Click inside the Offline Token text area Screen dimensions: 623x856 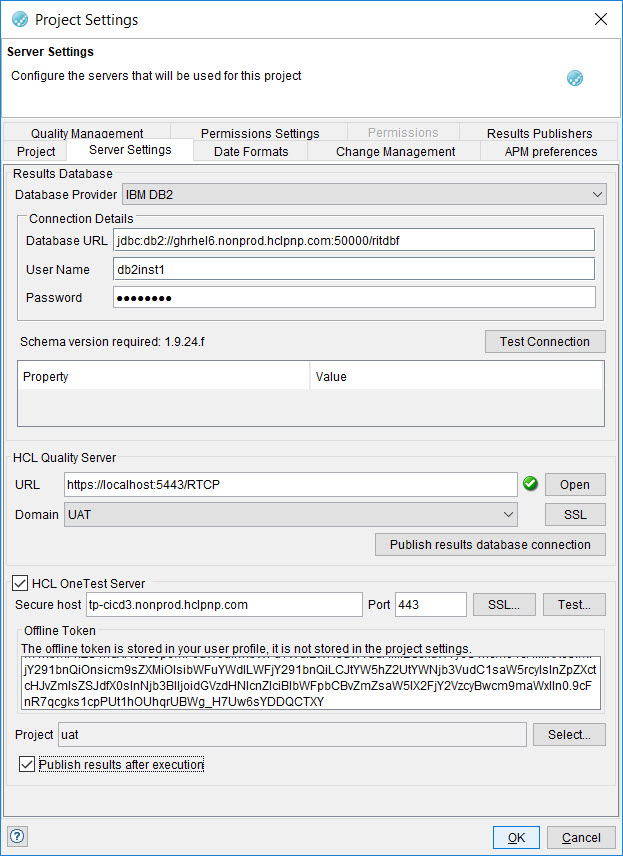point(311,683)
